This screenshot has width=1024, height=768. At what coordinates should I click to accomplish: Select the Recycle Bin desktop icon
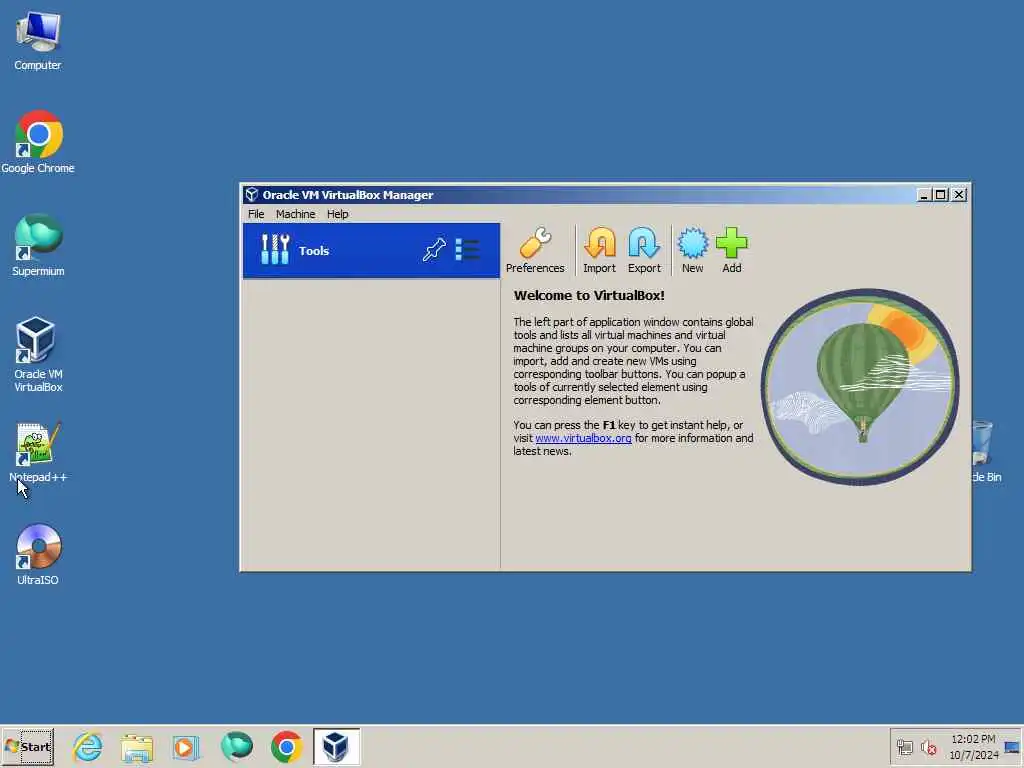coord(986,452)
